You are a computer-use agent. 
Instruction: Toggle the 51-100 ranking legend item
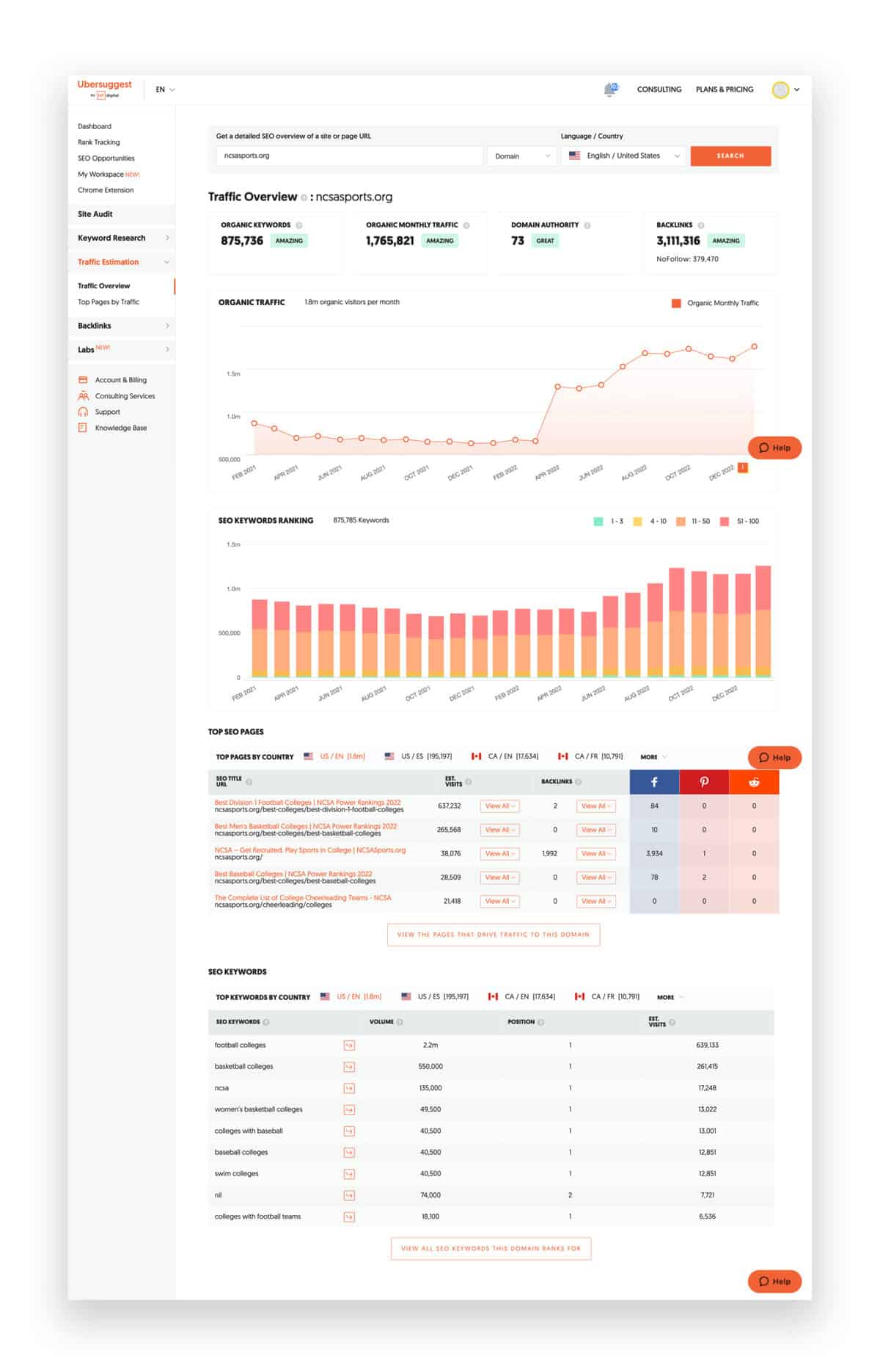739,522
